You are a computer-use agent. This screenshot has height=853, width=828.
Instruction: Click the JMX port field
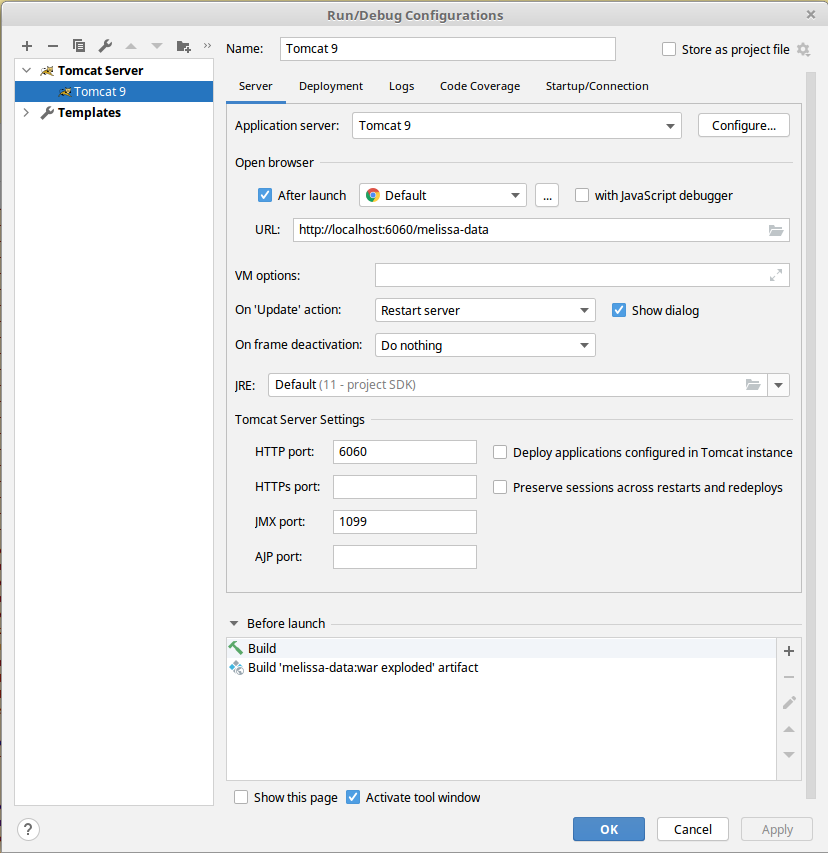pyautogui.click(x=405, y=522)
